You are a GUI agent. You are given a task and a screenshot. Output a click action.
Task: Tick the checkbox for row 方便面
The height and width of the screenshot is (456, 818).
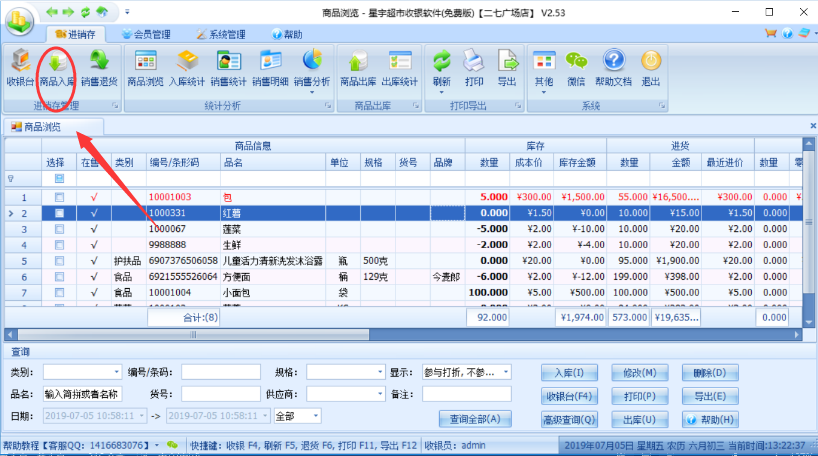[x=59, y=277]
